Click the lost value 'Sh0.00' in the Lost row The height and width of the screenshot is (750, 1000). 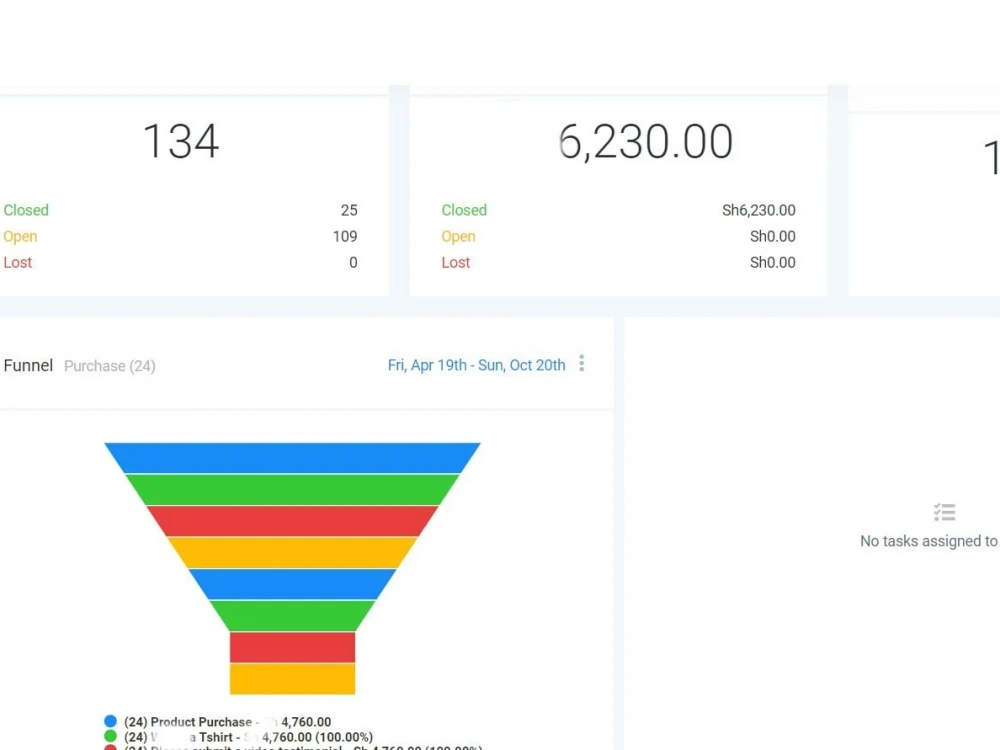773,262
